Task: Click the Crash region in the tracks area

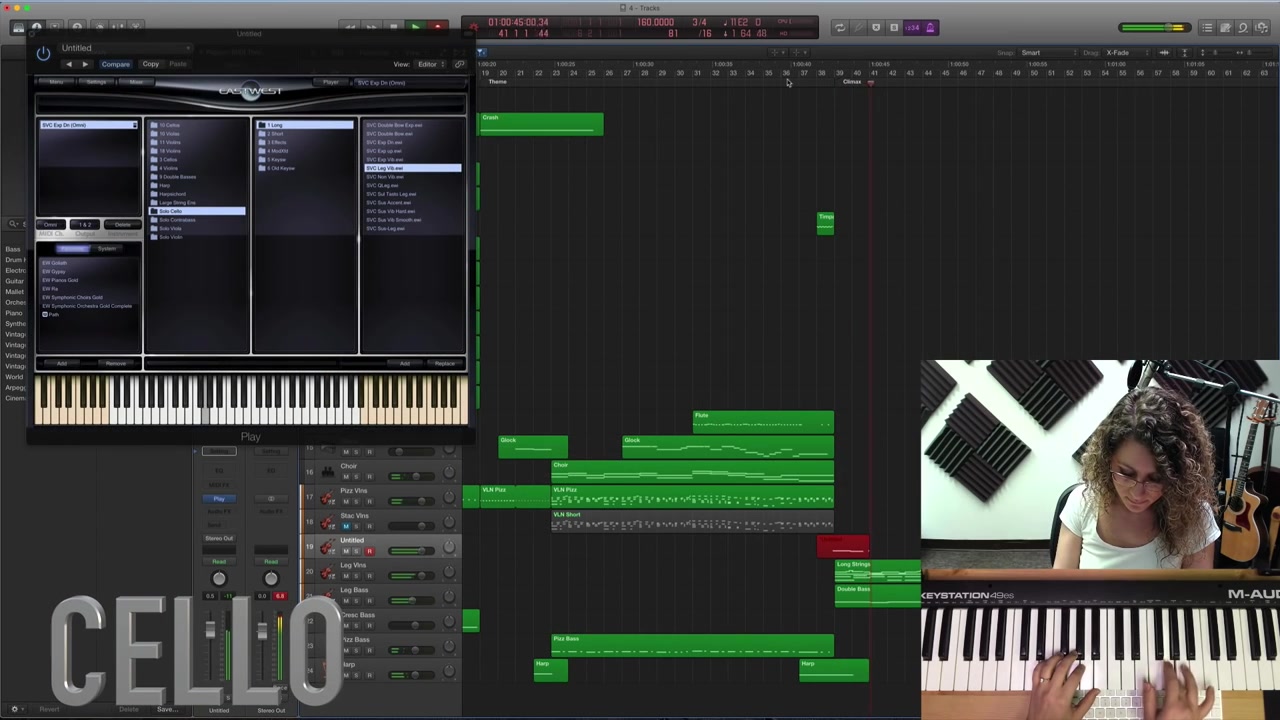Action: coord(541,124)
